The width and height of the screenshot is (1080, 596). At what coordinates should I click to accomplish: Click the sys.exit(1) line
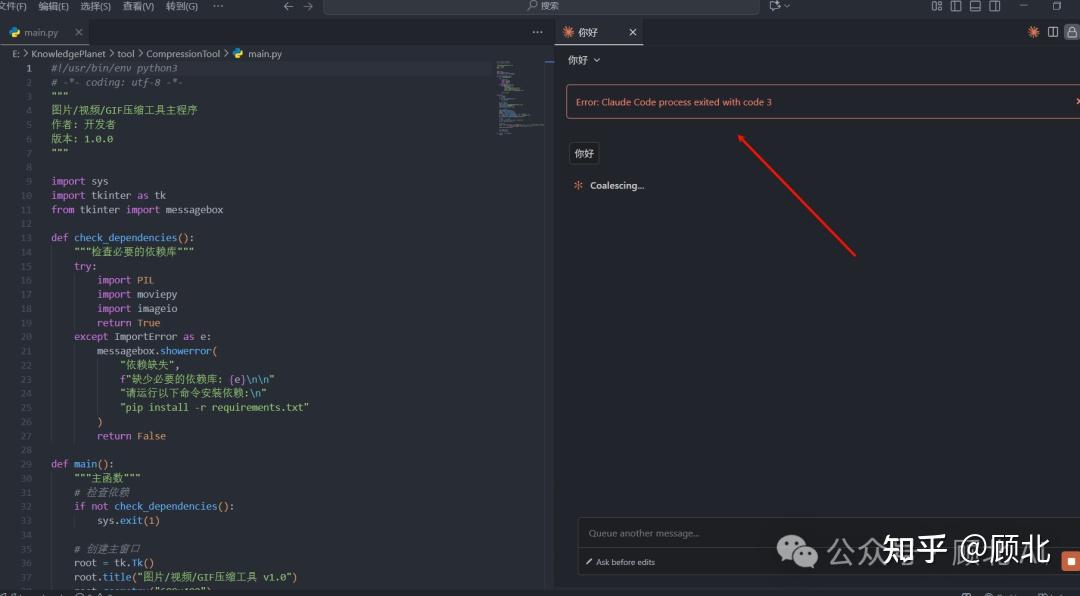[x=129, y=520]
